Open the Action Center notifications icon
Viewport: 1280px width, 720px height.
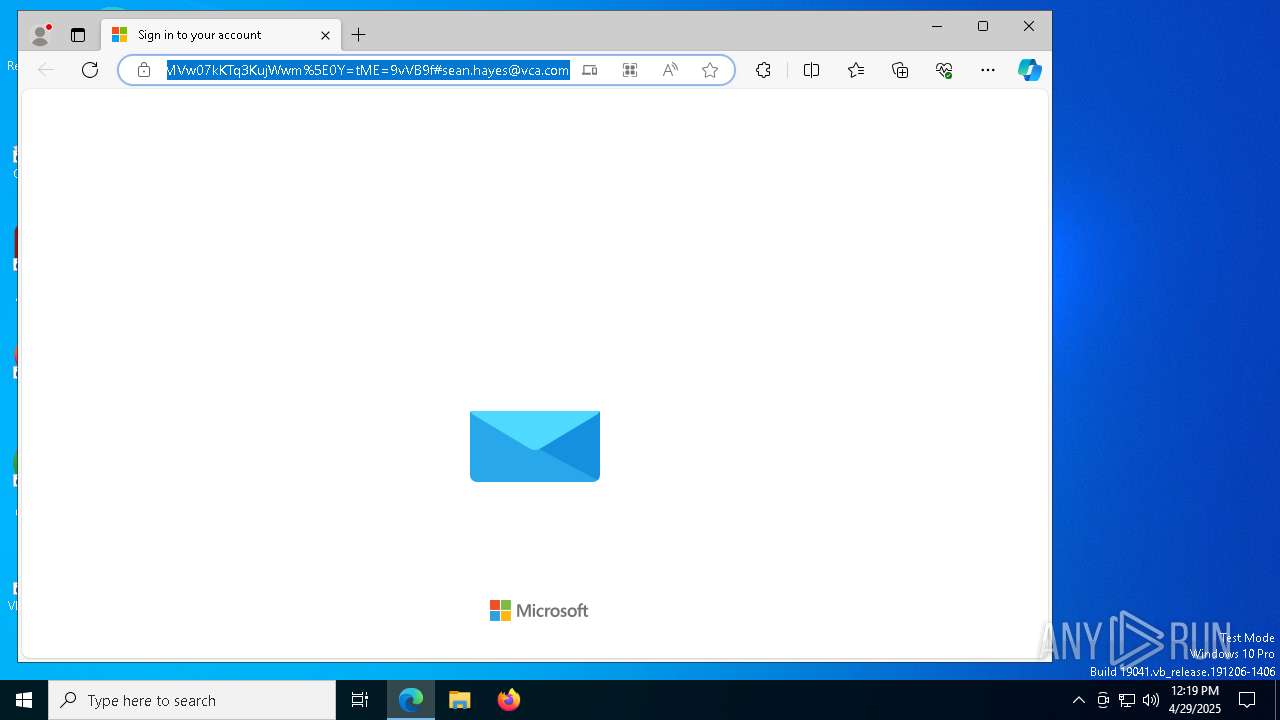click(1247, 700)
